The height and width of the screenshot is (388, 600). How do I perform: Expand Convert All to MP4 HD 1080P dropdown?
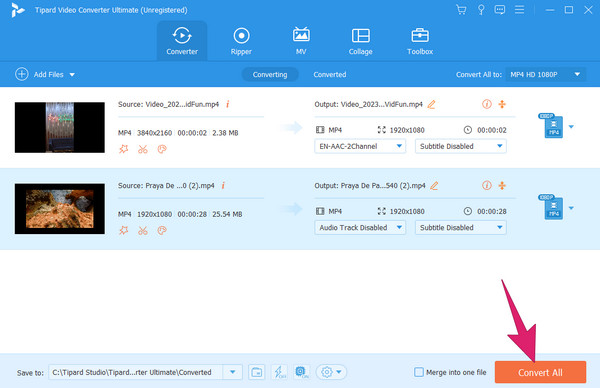point(546,74)
